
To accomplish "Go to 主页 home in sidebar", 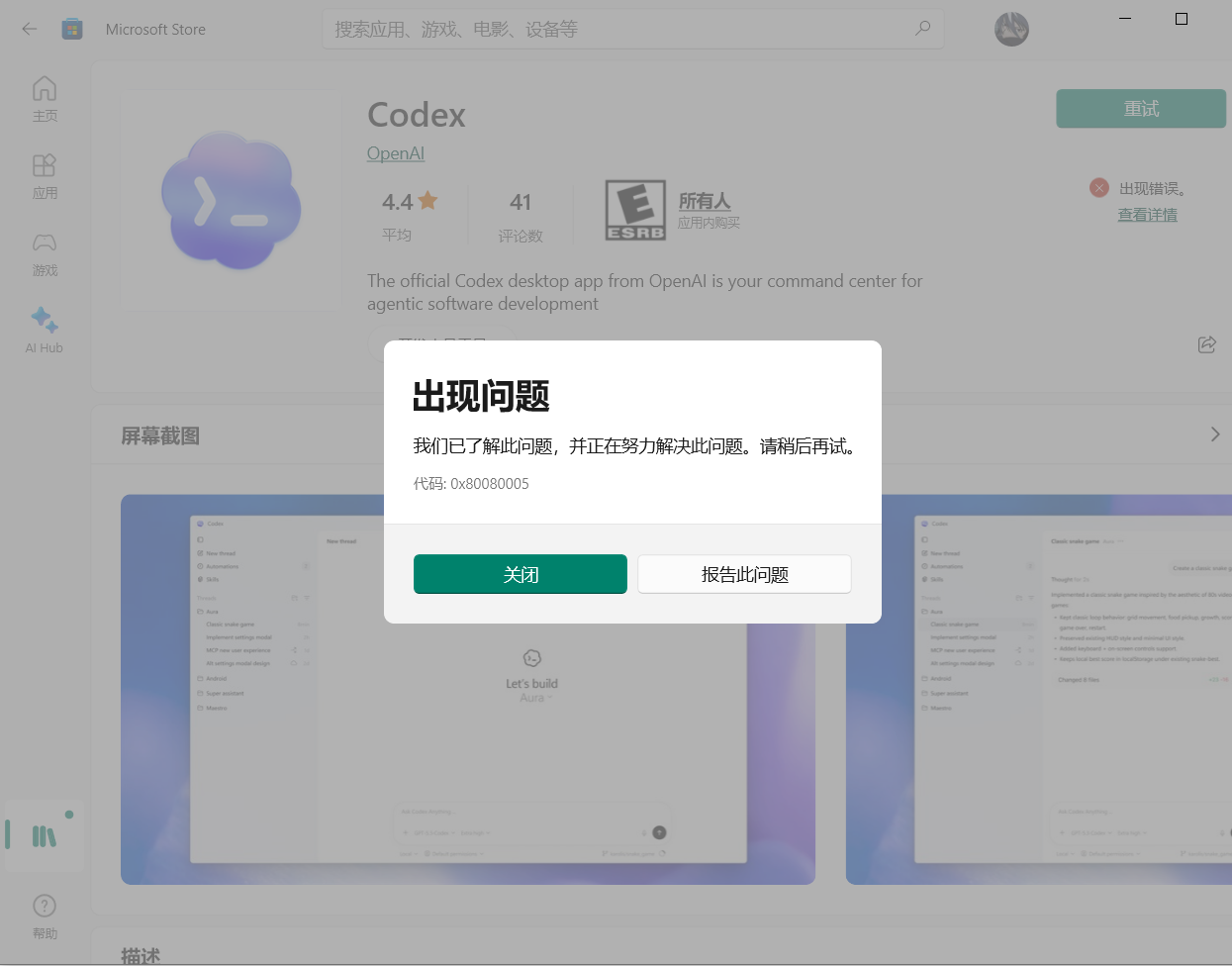I will coord(45,99).
